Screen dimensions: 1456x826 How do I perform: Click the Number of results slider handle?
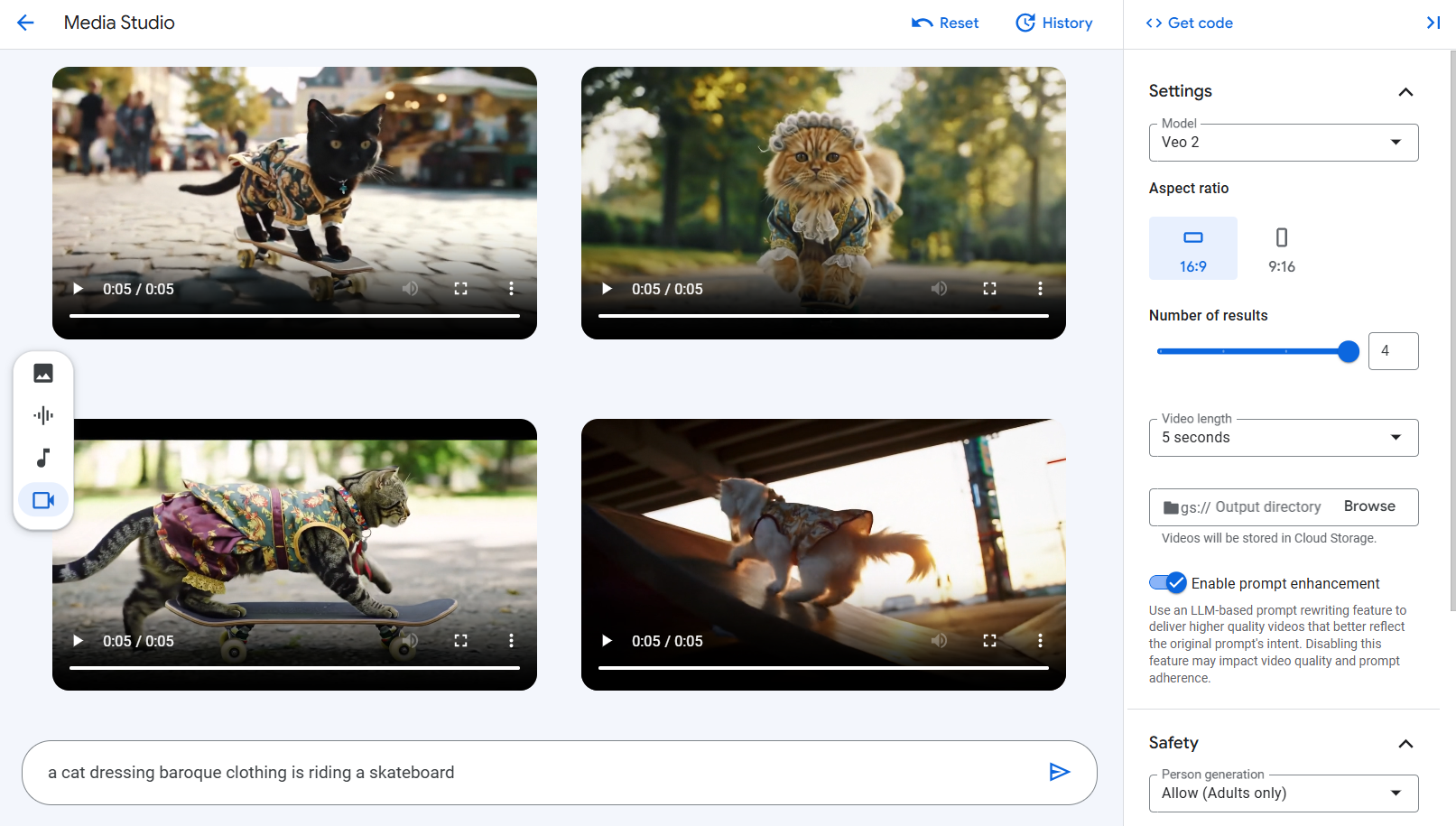(x=1348, y=351)
